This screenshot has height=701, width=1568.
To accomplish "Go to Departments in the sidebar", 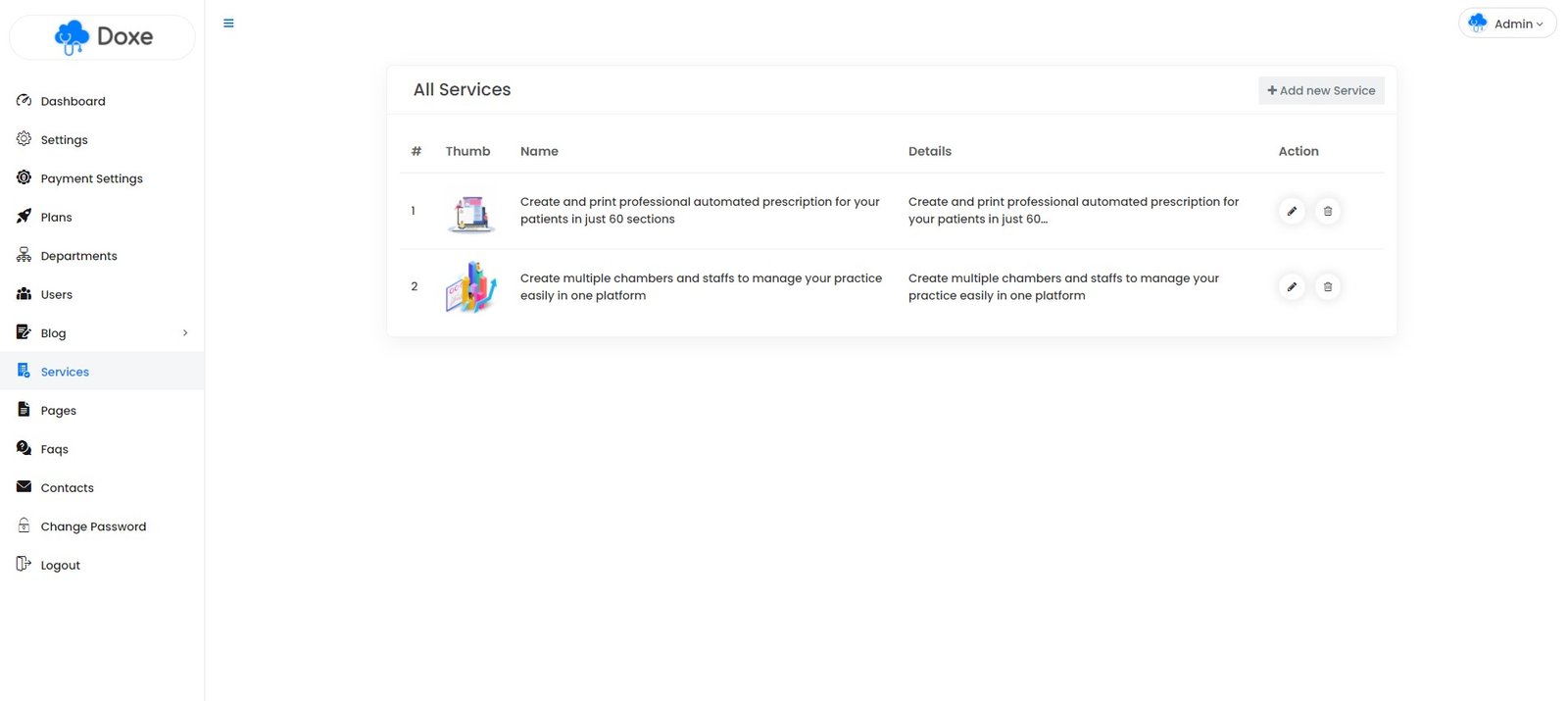I will pyautogui.click(x=78, y=256).
